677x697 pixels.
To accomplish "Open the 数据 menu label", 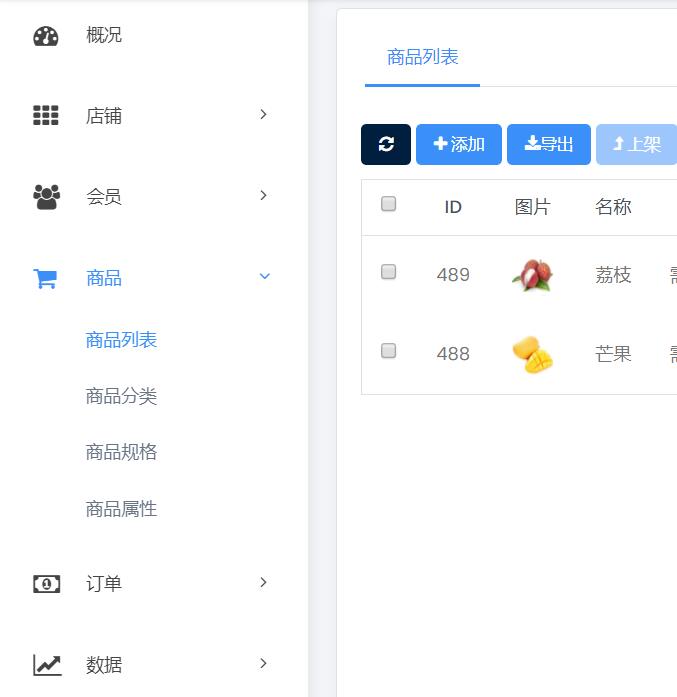I will pyautogui.click(x=104, y=665).
